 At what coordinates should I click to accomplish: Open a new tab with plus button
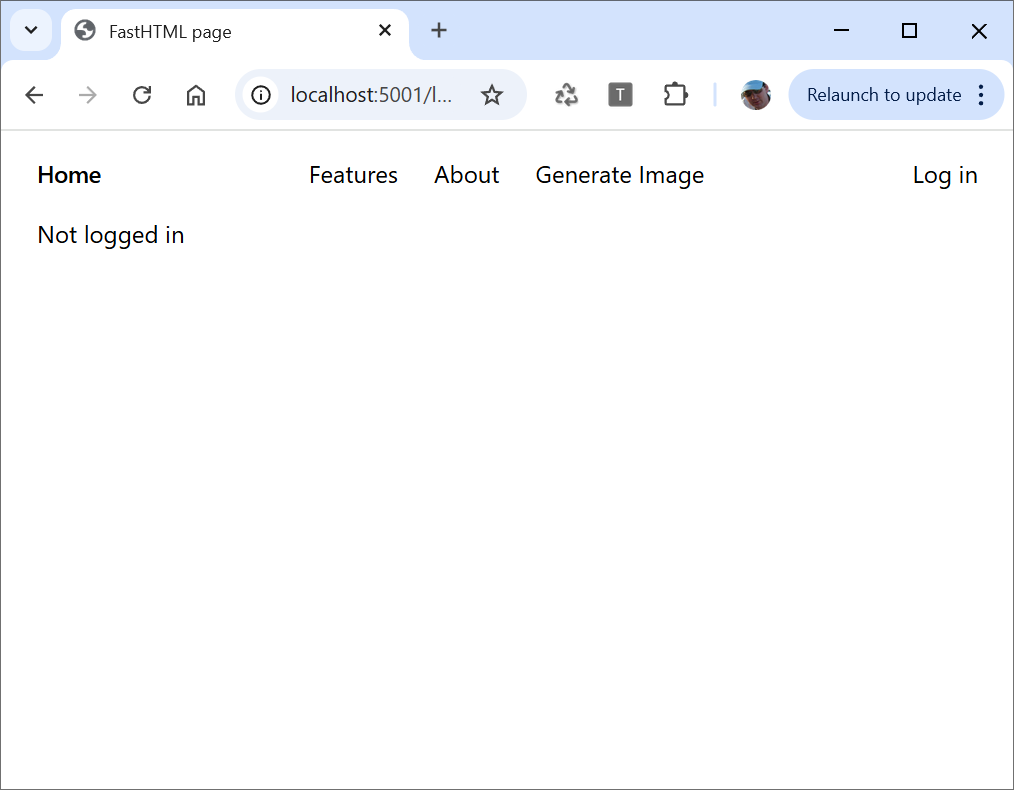pyautogui.click(x=439, y=31)
